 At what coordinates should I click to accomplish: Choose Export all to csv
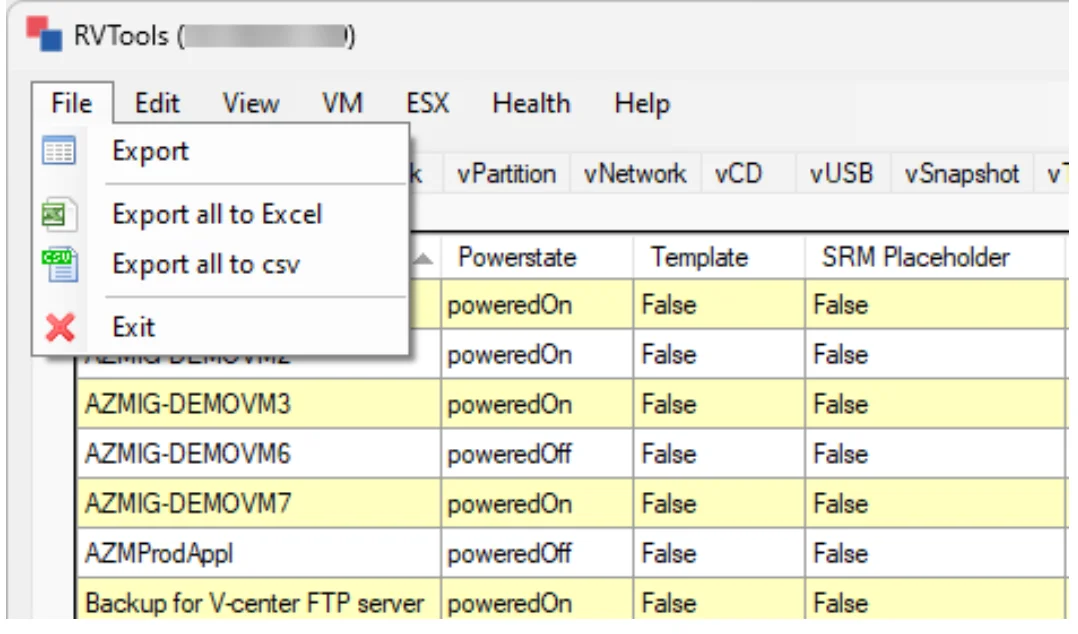click(206, 265)
